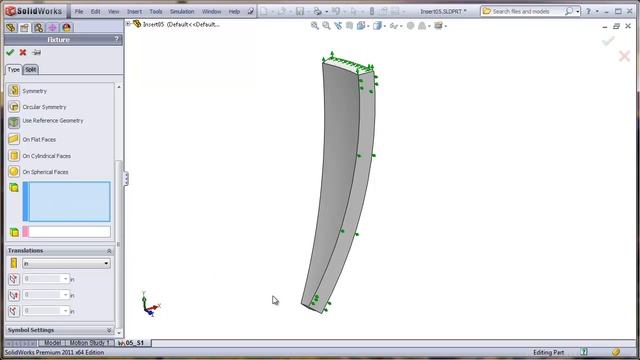640x360 pixels.
Task: Open Fixture panel help question mark
Action: pyautogui.click(x=116, y=39)
